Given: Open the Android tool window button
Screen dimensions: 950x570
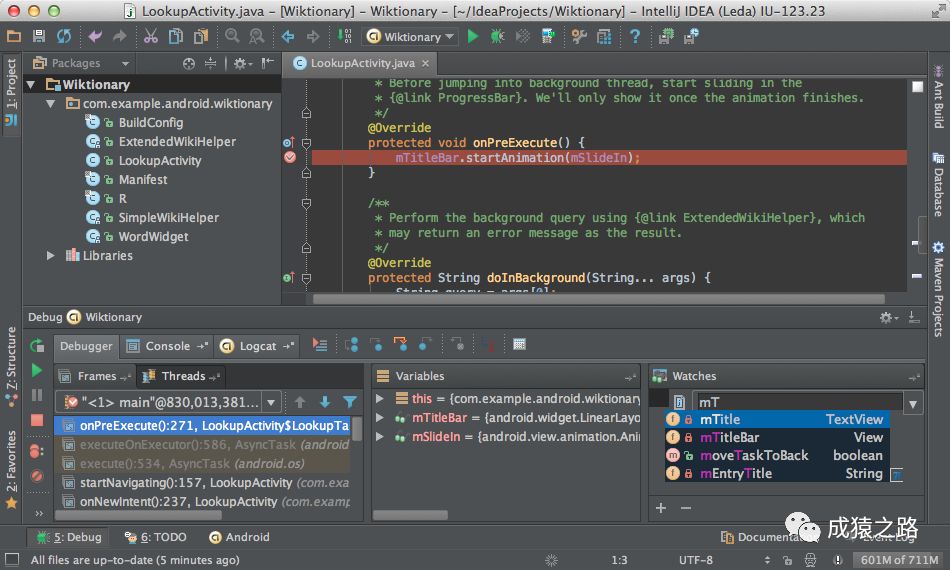Looking at the screenshot, I should [x=239, y=537].
